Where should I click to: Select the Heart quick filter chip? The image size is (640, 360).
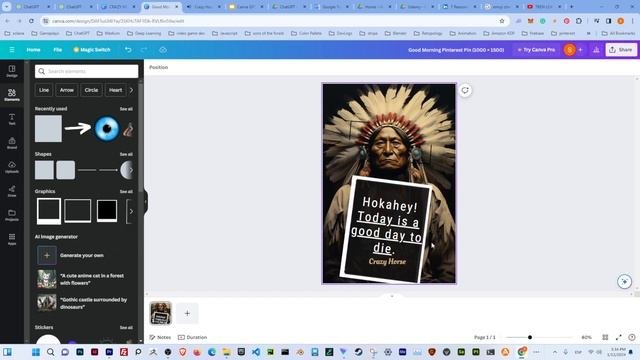pos(115,90)
